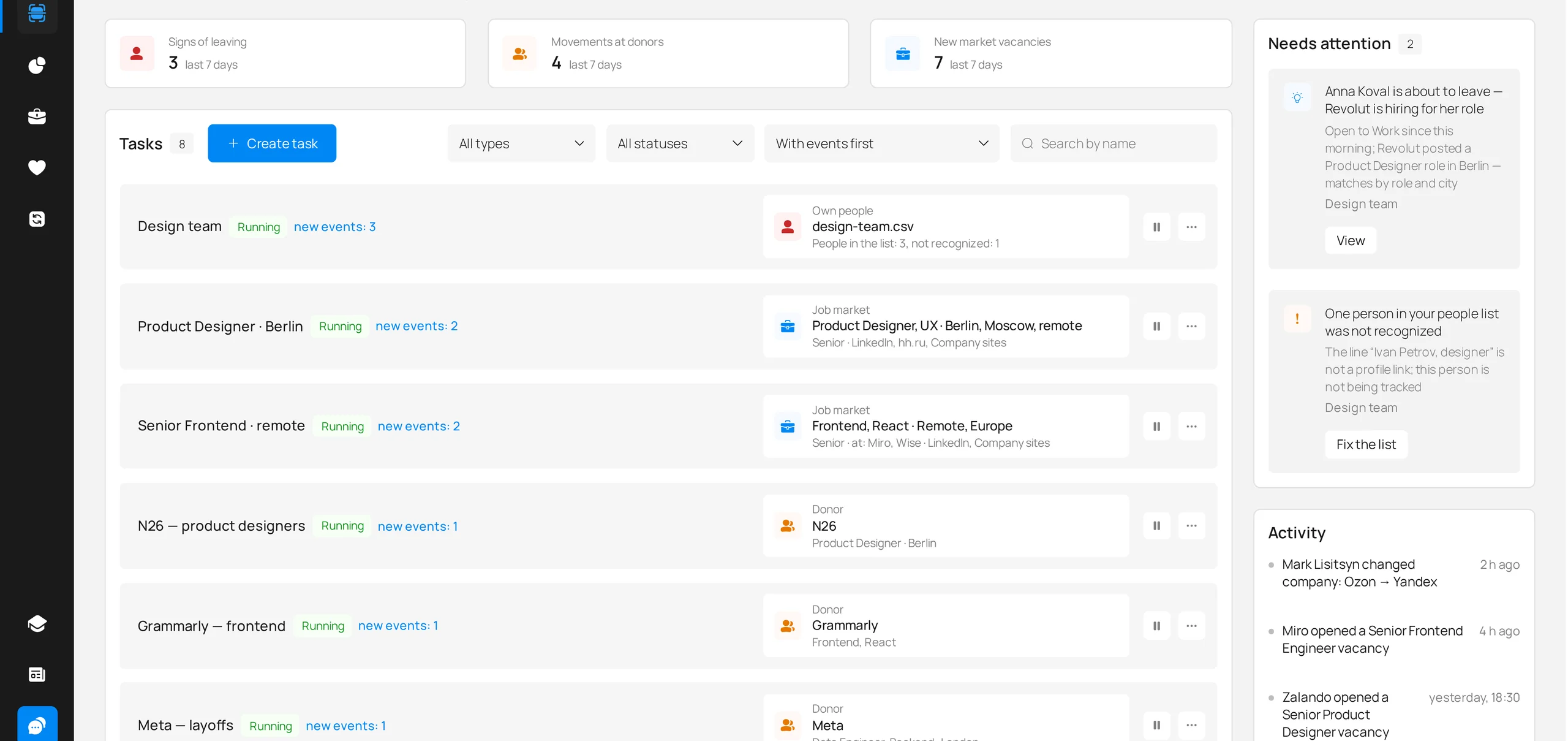This screenshot has width=1568, height=741.
Task: Open the Miro Senior Frontend activity entry
Action: (1394, 639)
